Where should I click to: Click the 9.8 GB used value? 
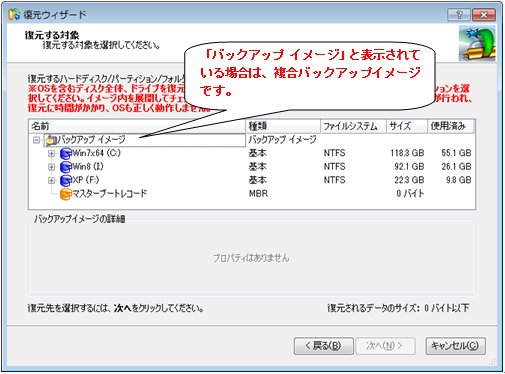tap(459, 180)
